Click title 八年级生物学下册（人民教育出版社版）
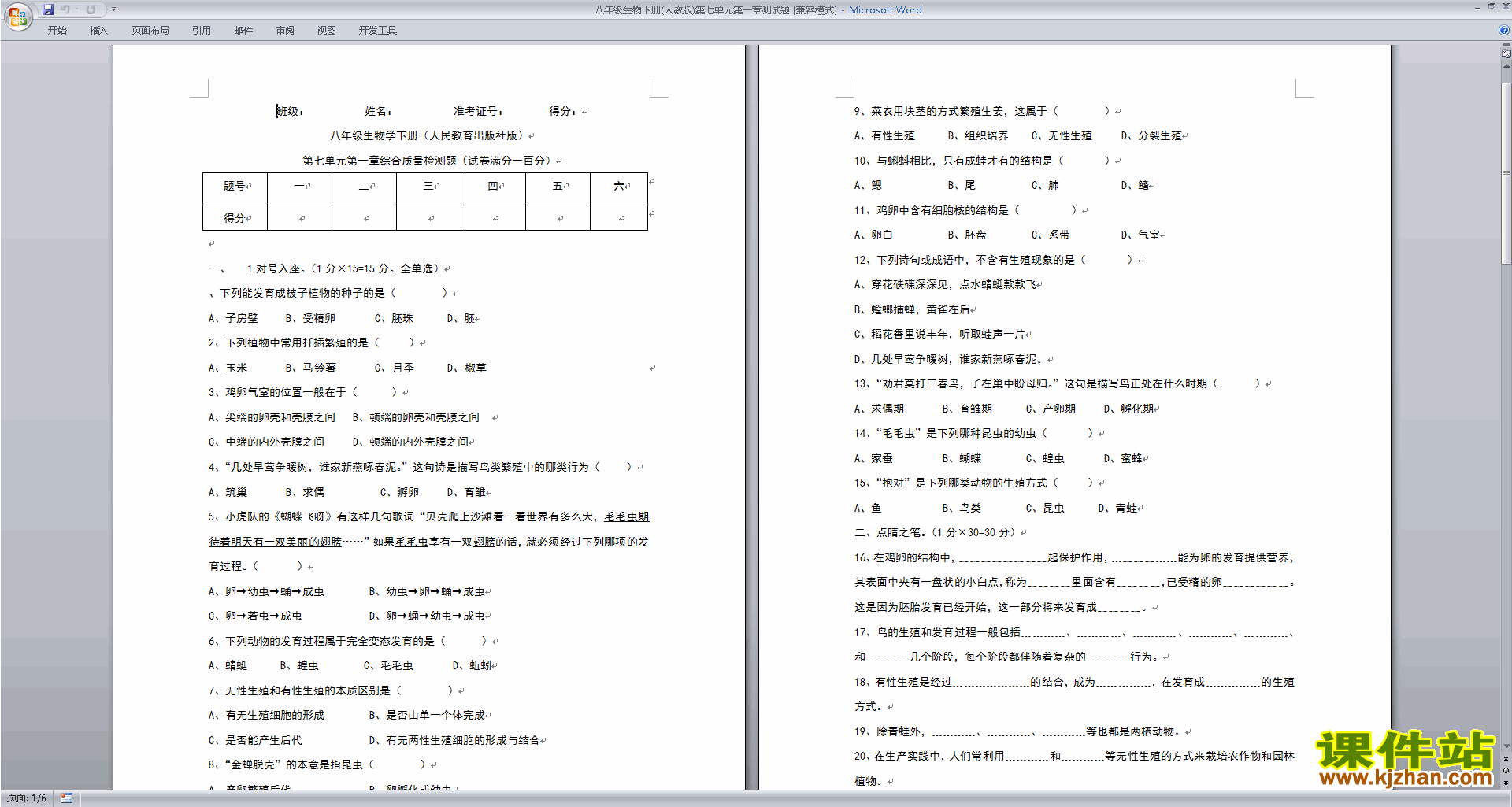 click(x=428, y=135)
